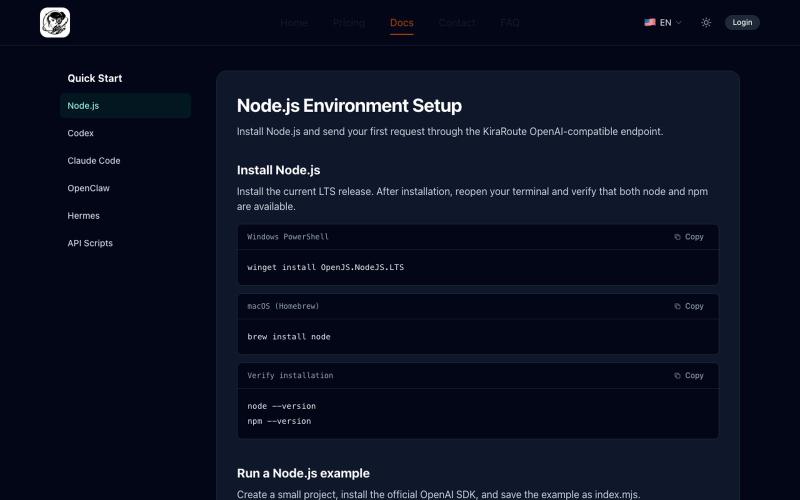Click the Run a Node.js example heading
Screen dimensions: 800x500
tap(303, 473)
